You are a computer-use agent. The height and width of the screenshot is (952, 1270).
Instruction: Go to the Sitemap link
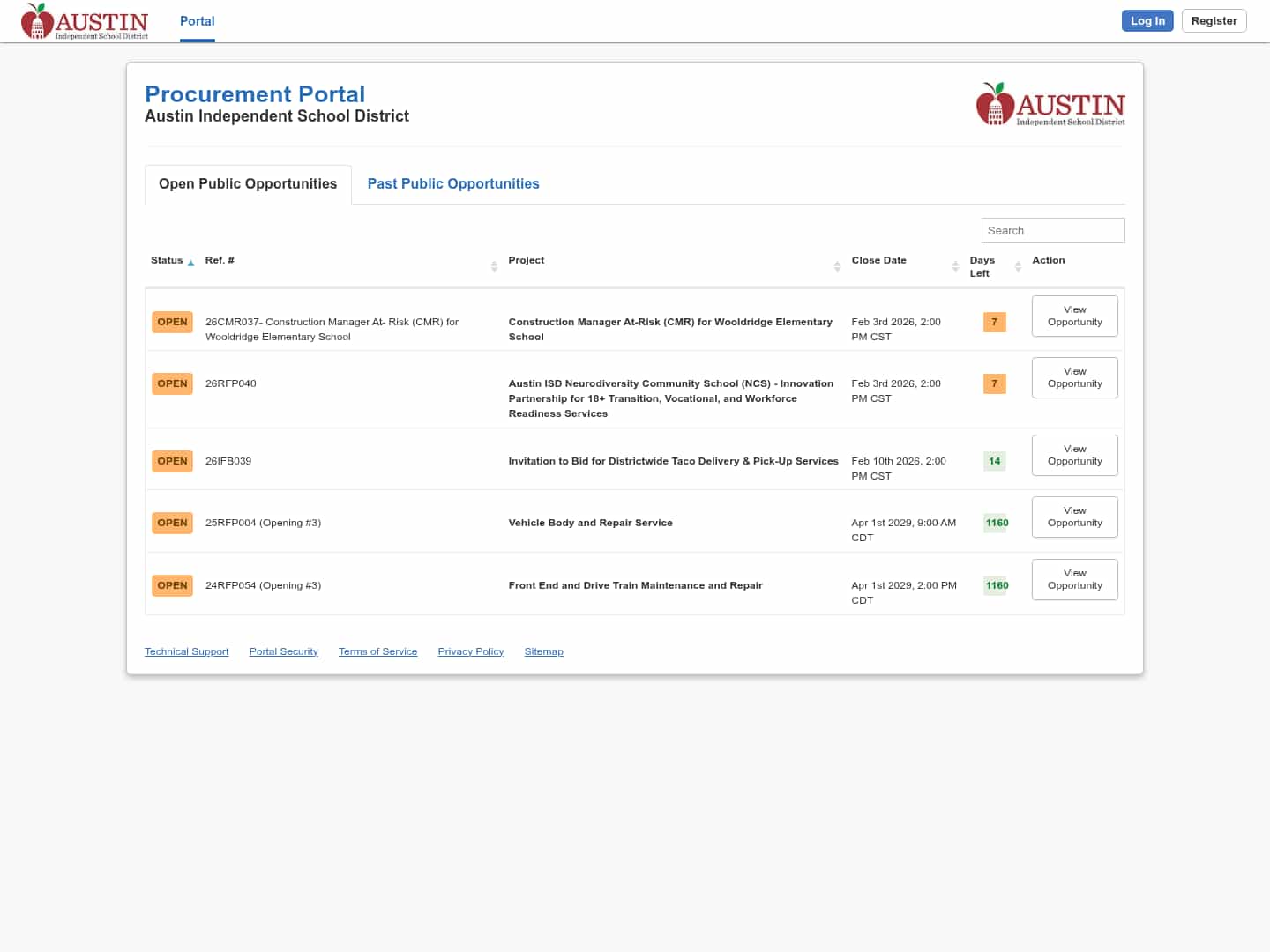coord(543,652)
